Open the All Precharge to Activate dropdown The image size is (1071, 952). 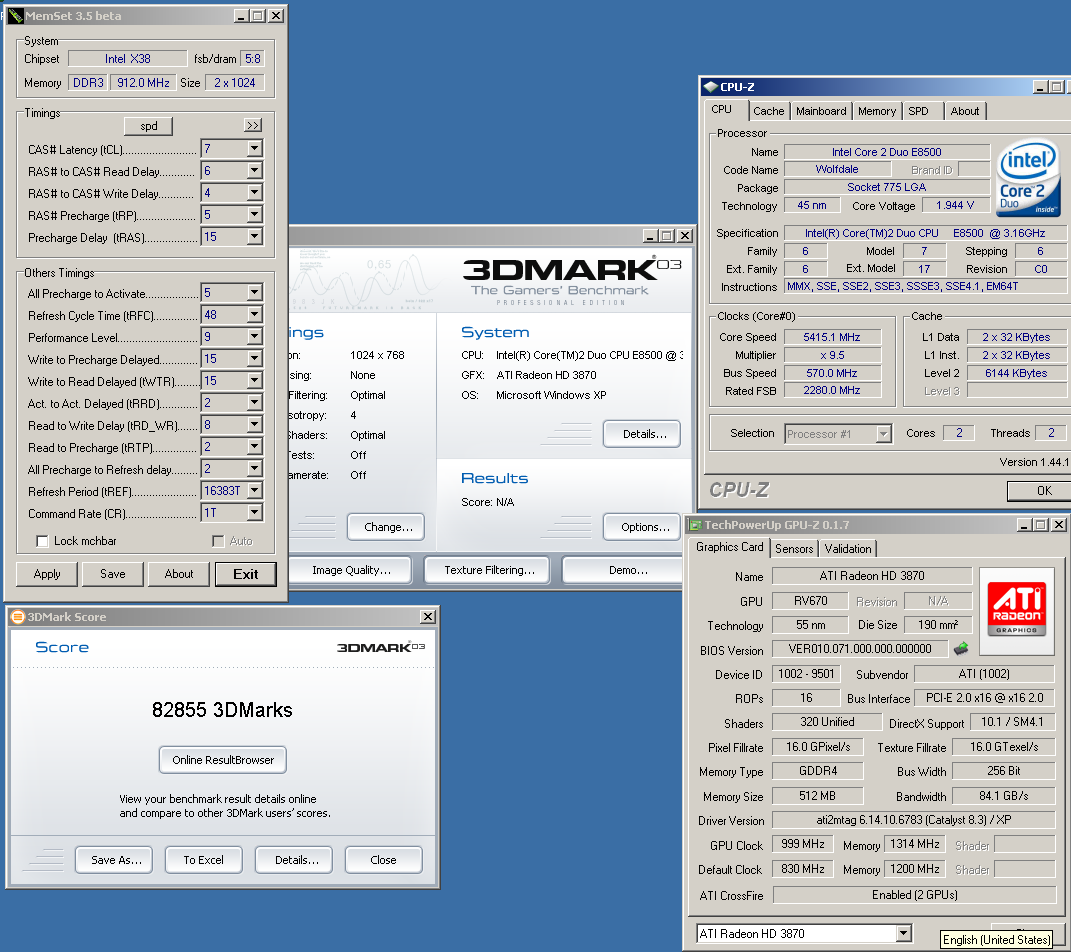(x=254, y=292)
